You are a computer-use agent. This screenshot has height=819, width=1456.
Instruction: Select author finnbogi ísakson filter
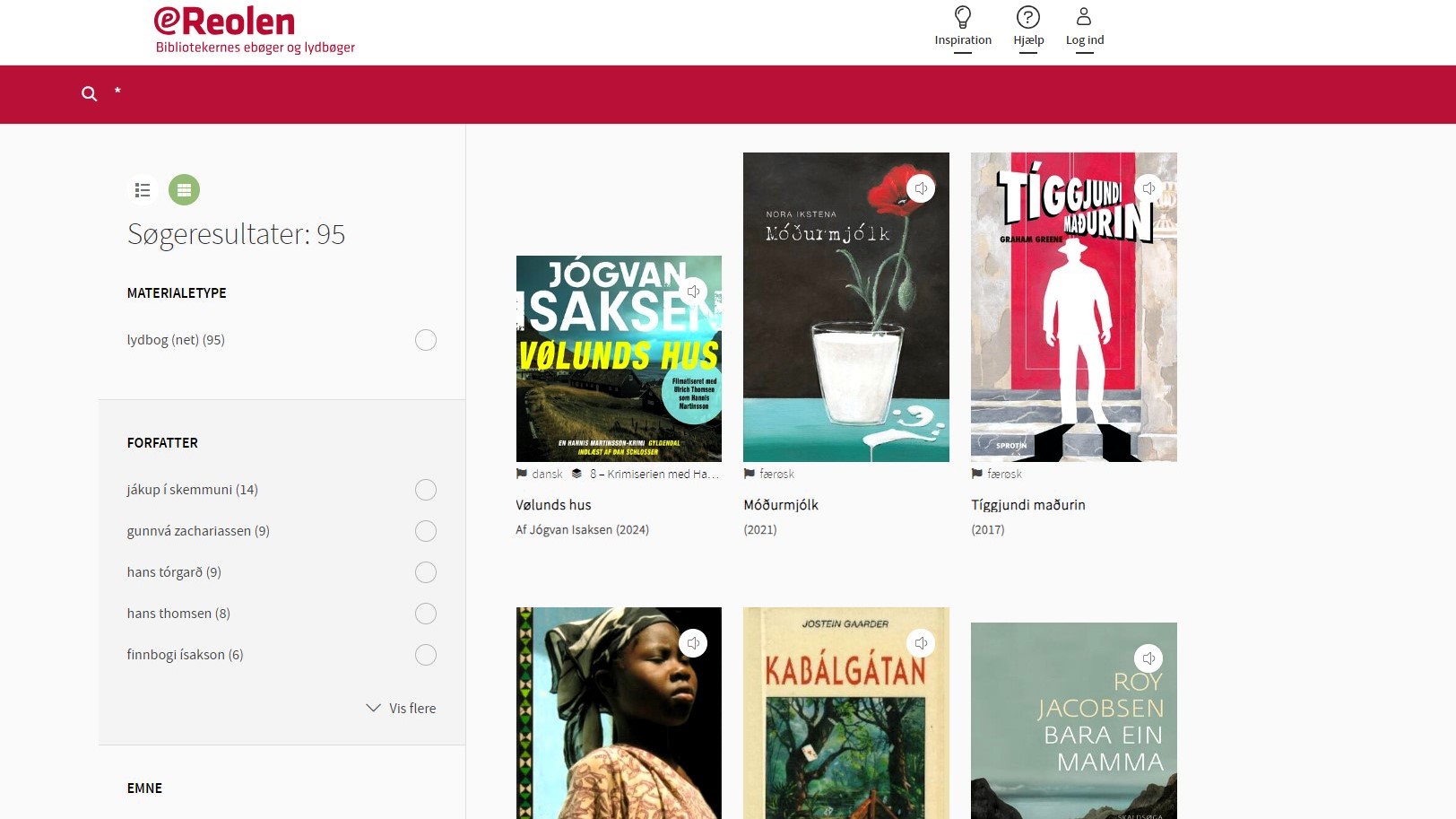426,655
